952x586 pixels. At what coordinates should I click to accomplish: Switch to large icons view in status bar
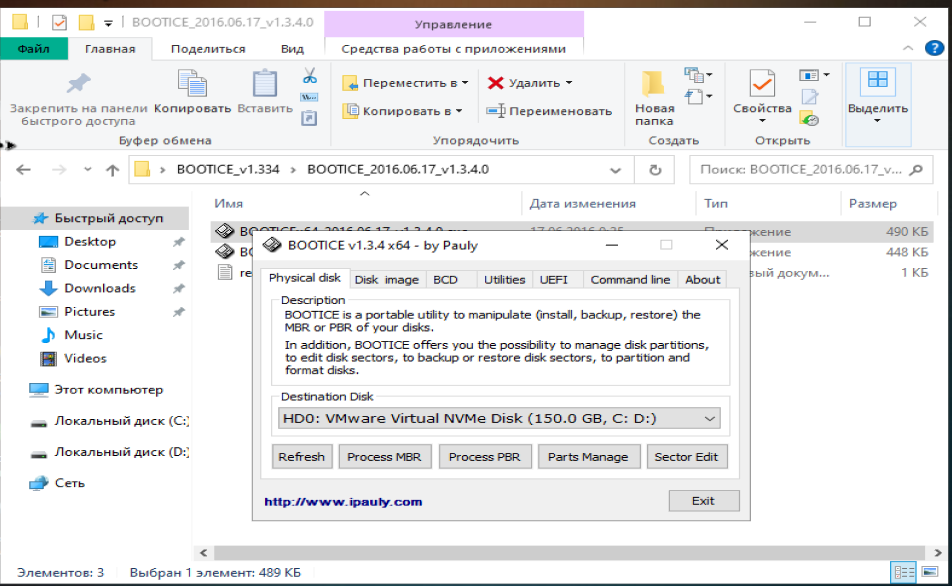[930, 572]
